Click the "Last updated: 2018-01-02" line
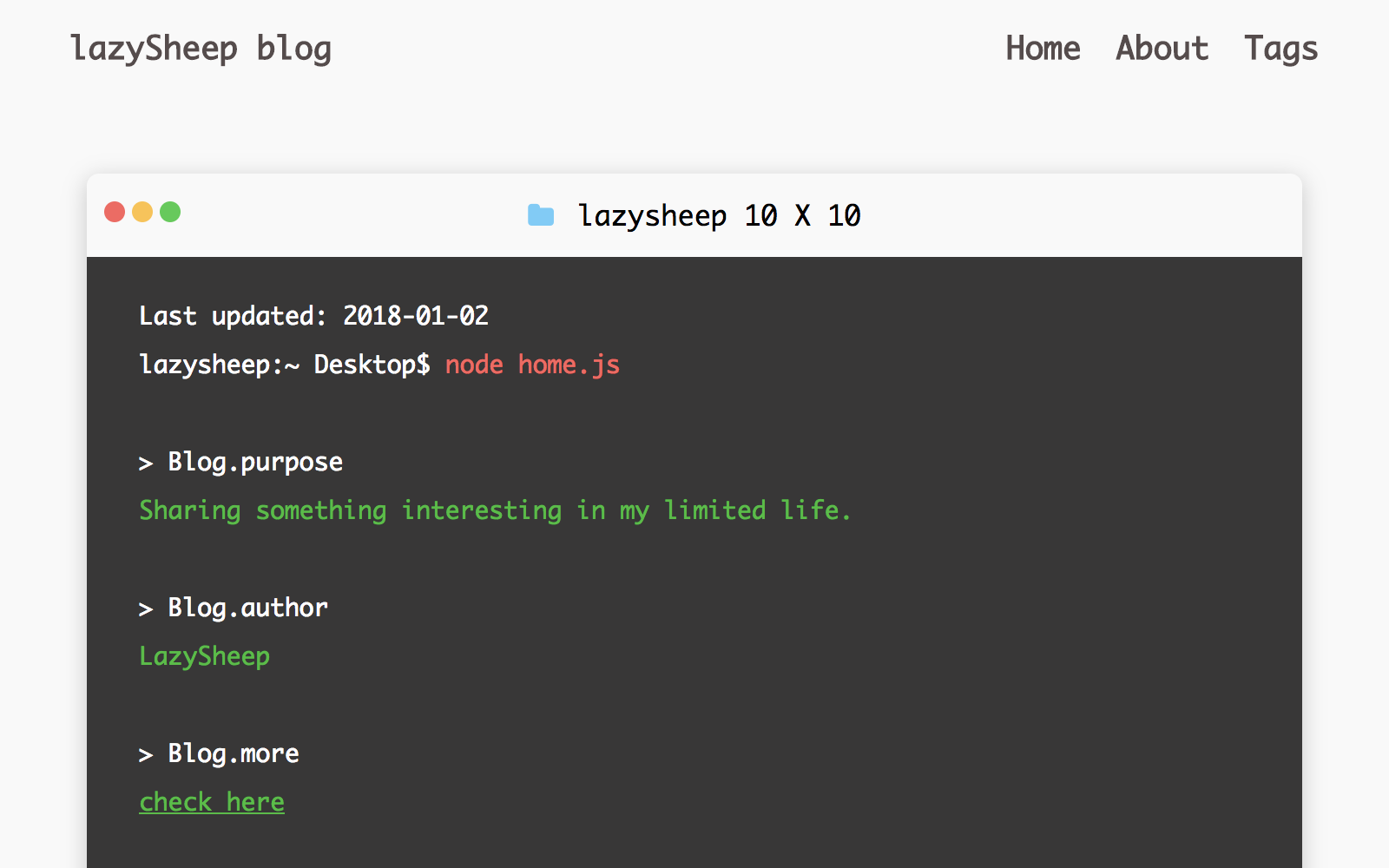The image size is (1389, 868). coord(313,316)
